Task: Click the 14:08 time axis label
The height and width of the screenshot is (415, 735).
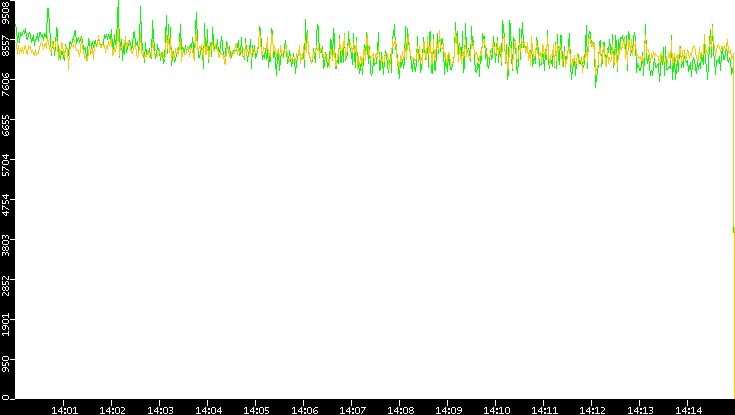Action: 401,411
